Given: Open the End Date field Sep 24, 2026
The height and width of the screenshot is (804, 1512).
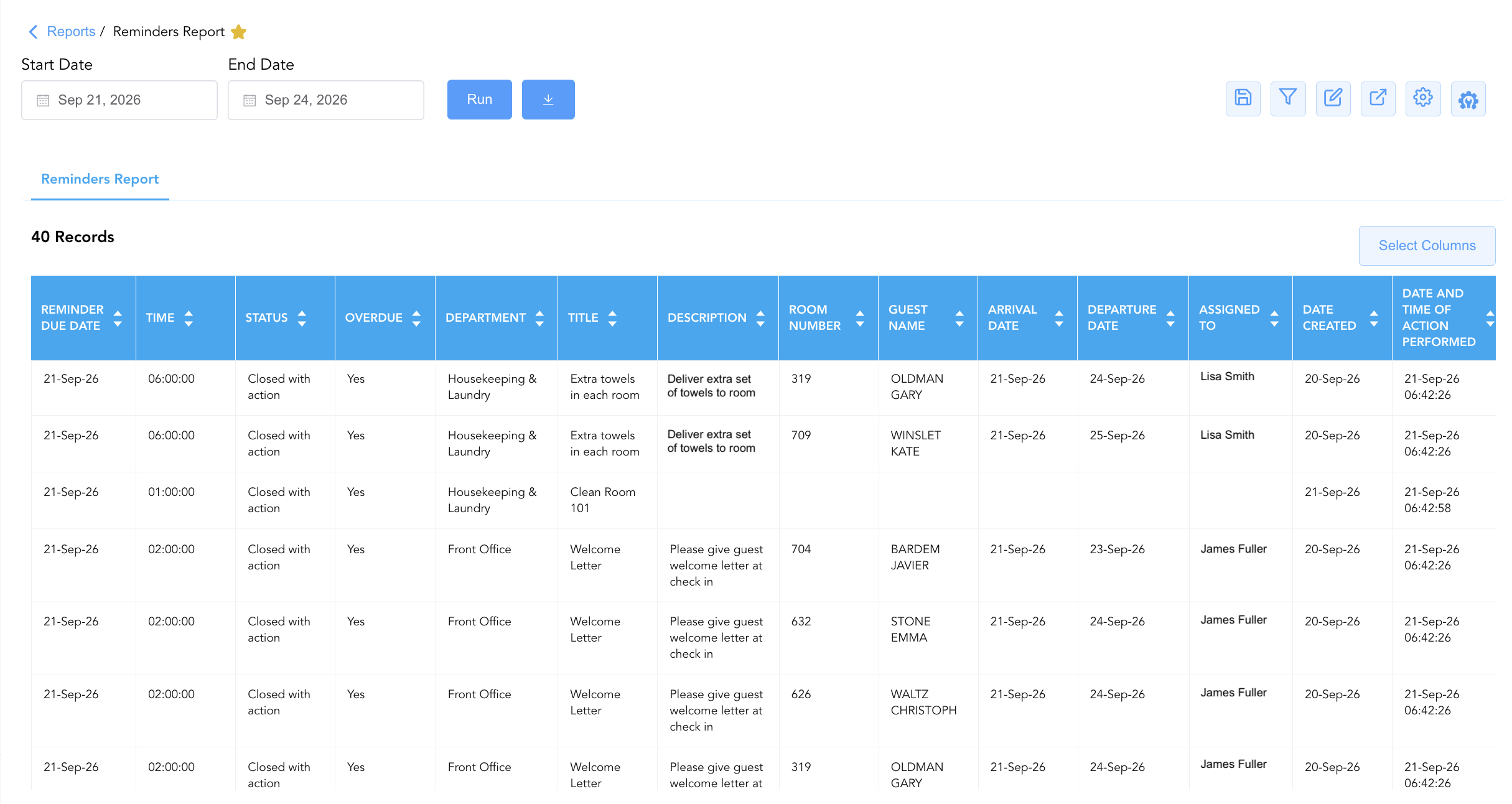Looking at the screenshot, I should pos(326,100).
